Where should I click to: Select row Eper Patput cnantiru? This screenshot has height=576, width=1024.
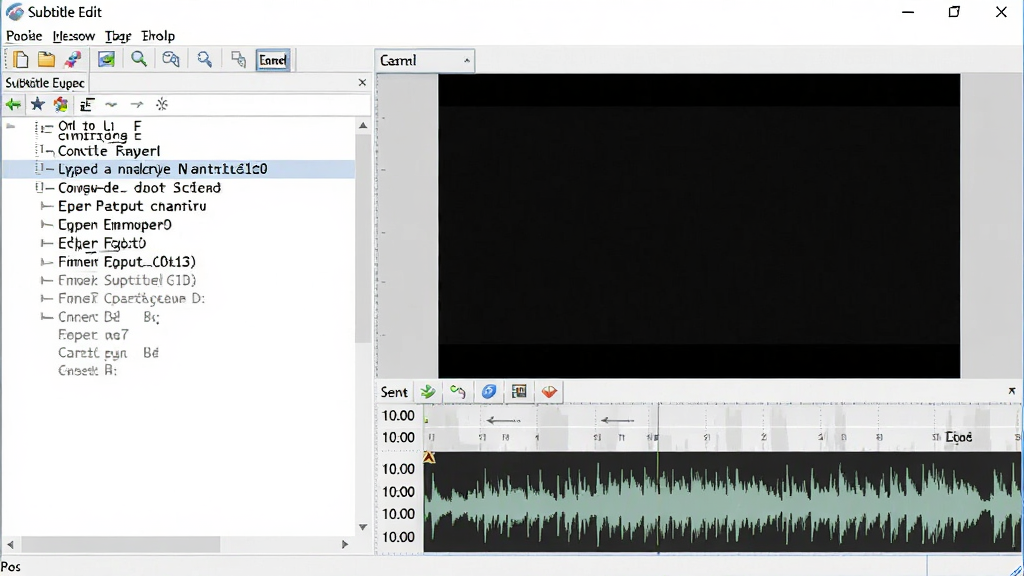[x=132, y=206]
